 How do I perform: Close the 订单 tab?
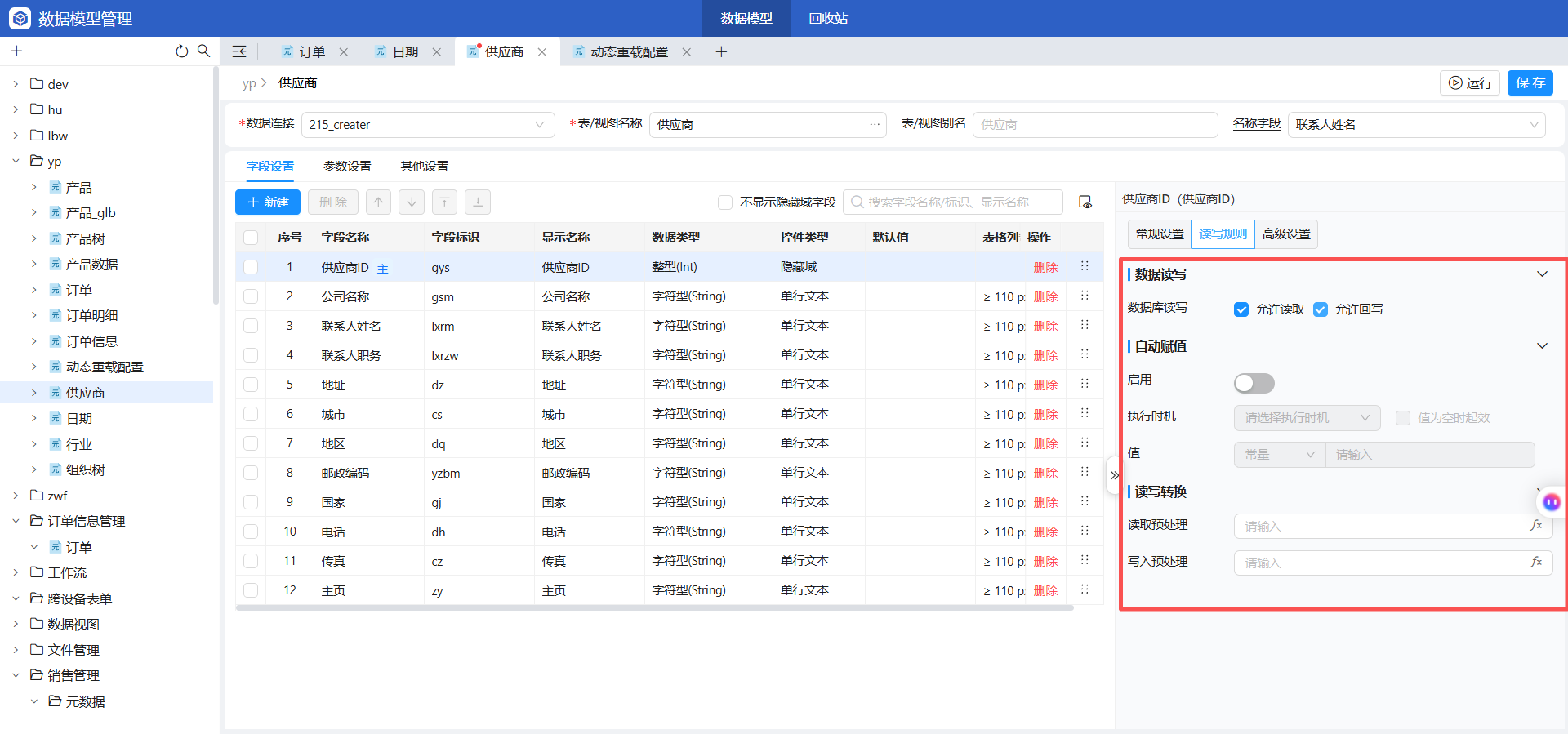344,52
